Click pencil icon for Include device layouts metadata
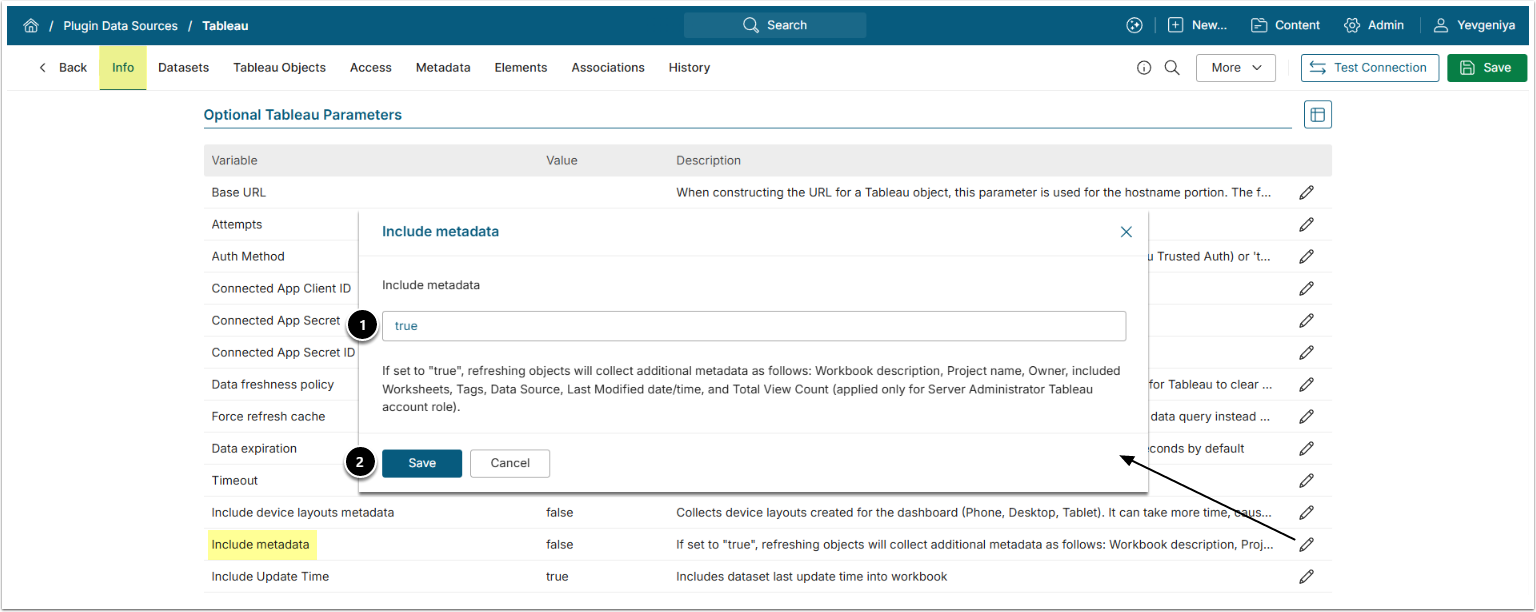 pos(1306,512)
